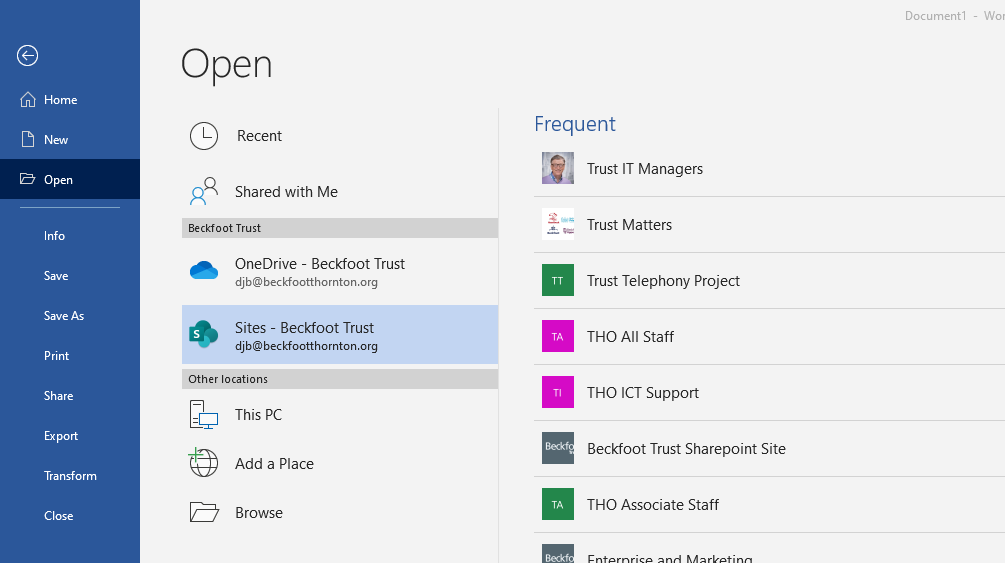Click the magenta TI tile for THO ICT Support

[558, 392]
